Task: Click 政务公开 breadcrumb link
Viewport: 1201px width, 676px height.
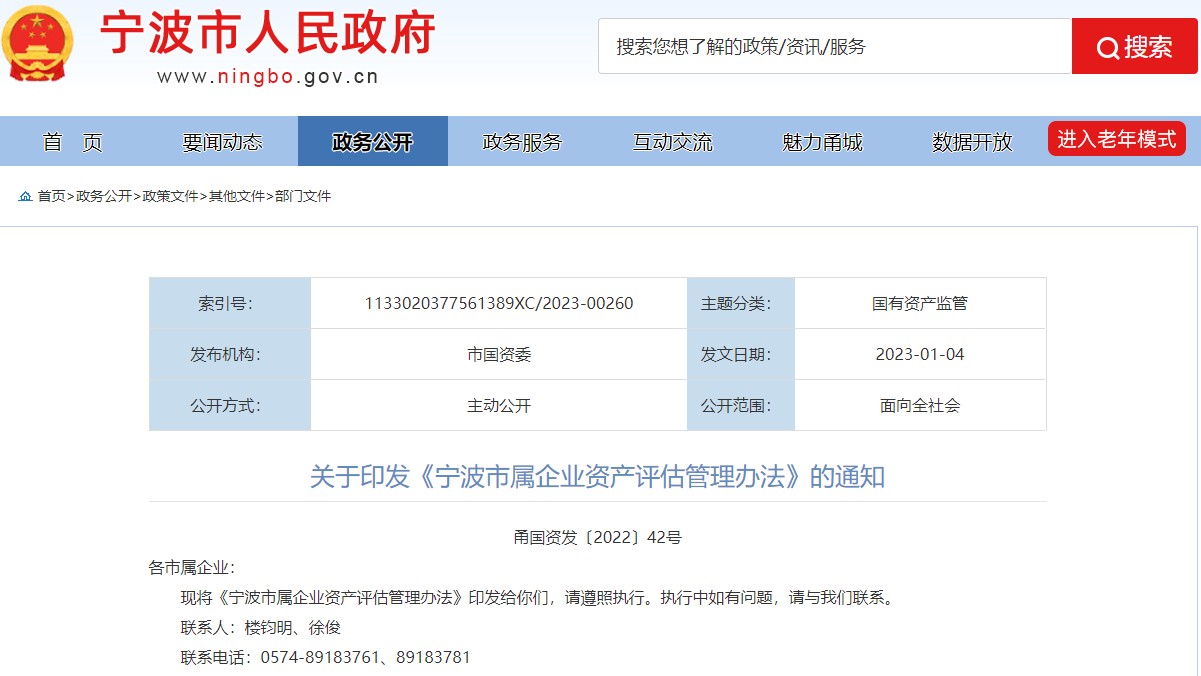Action: tap(104, 197)
